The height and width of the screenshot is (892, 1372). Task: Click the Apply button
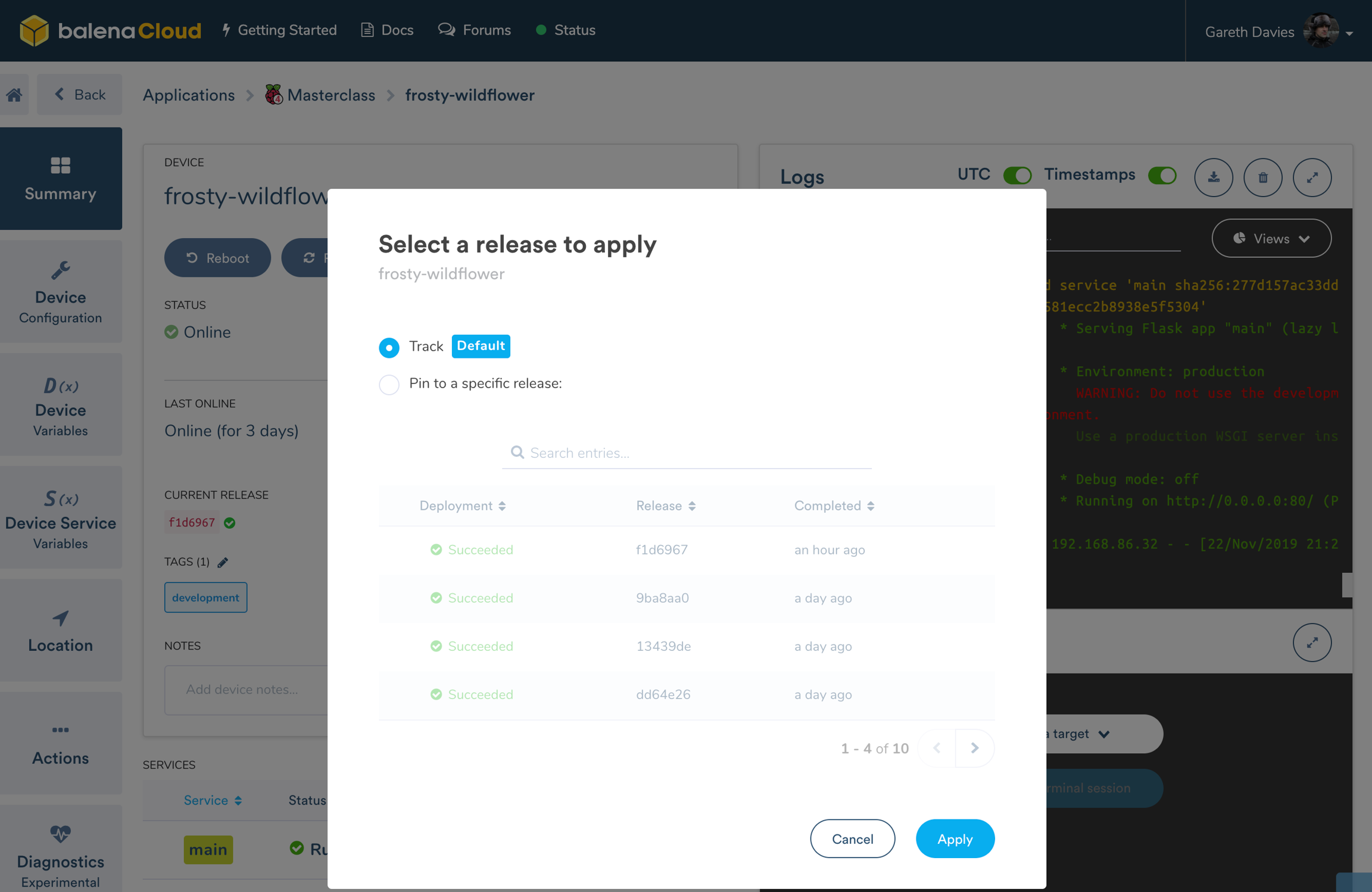(x=955, y=838)
